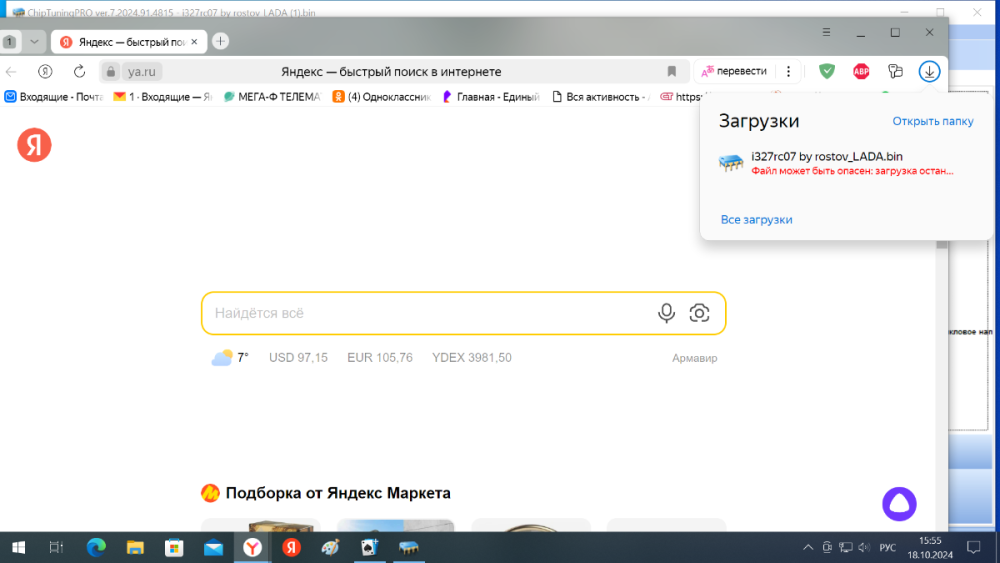Click the USD 97,15 rate
Screen dimensions: 1000x563
(x=298, y=358)
